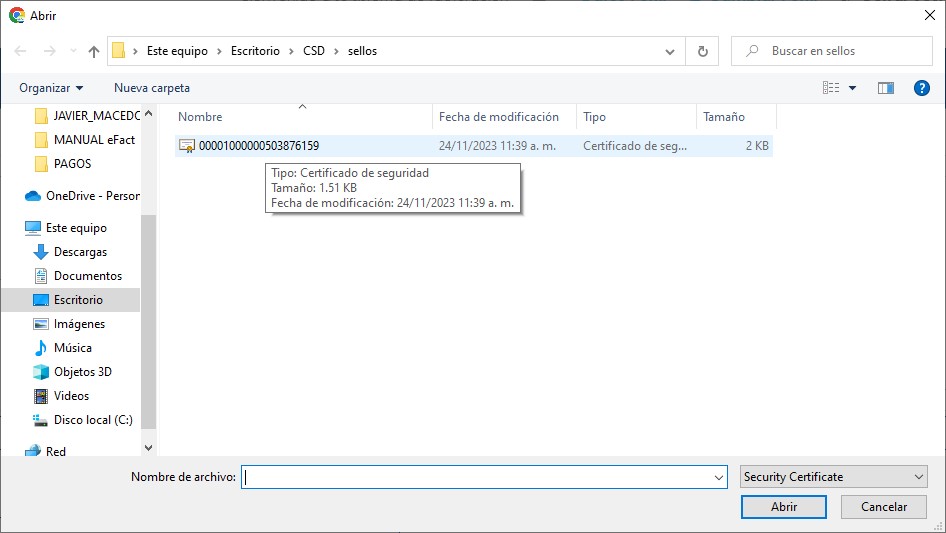Select the Descargas folder in sidebar

click(x=80, y=252)
